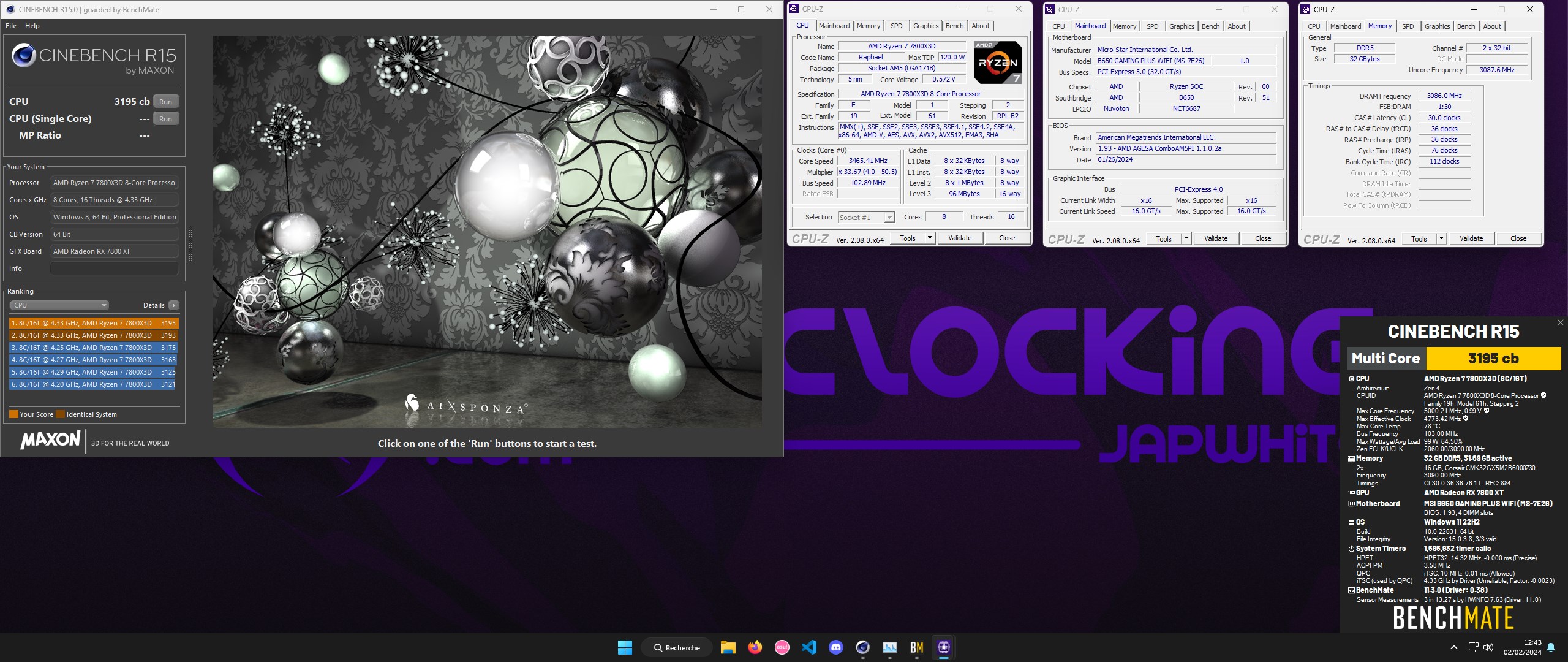
Task: Open display network icon in system tray
Action: pos(1473,647)
